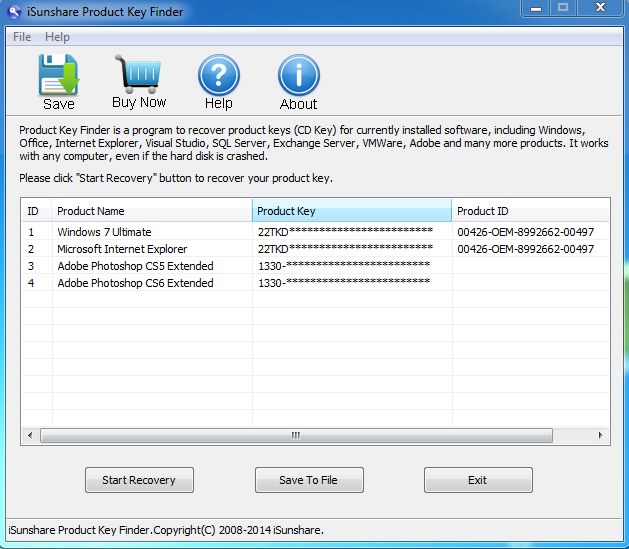Open the Buy Now shopping cart

click(138, 73)
